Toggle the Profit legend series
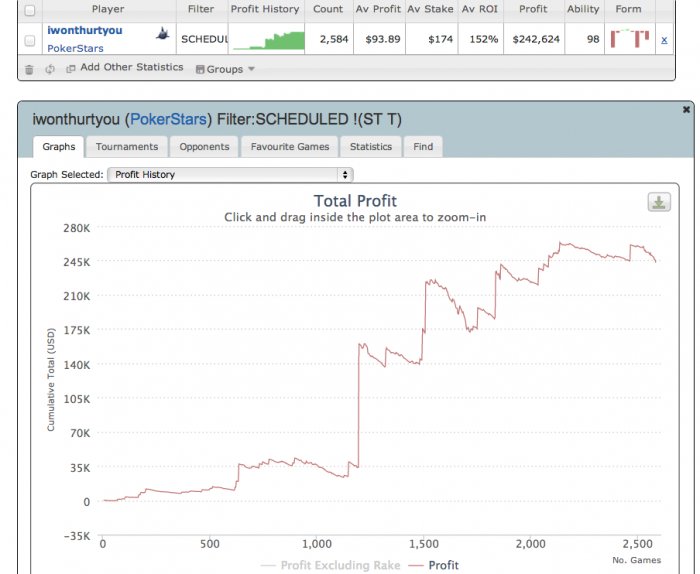Screen dimensions: 700x574 [x=433, y=565]
